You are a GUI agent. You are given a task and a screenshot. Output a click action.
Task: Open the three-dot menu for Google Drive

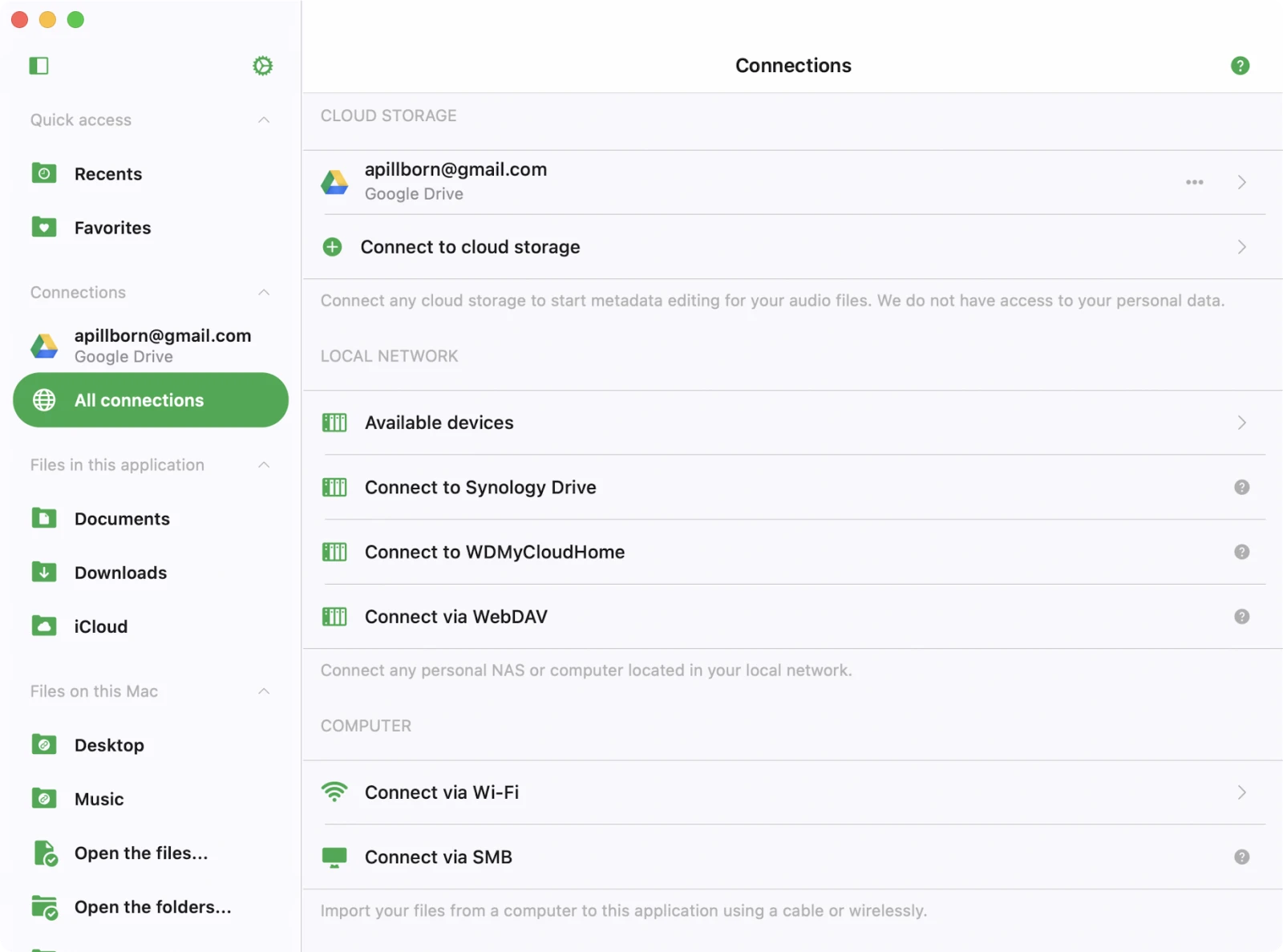tap(1194, 182)
